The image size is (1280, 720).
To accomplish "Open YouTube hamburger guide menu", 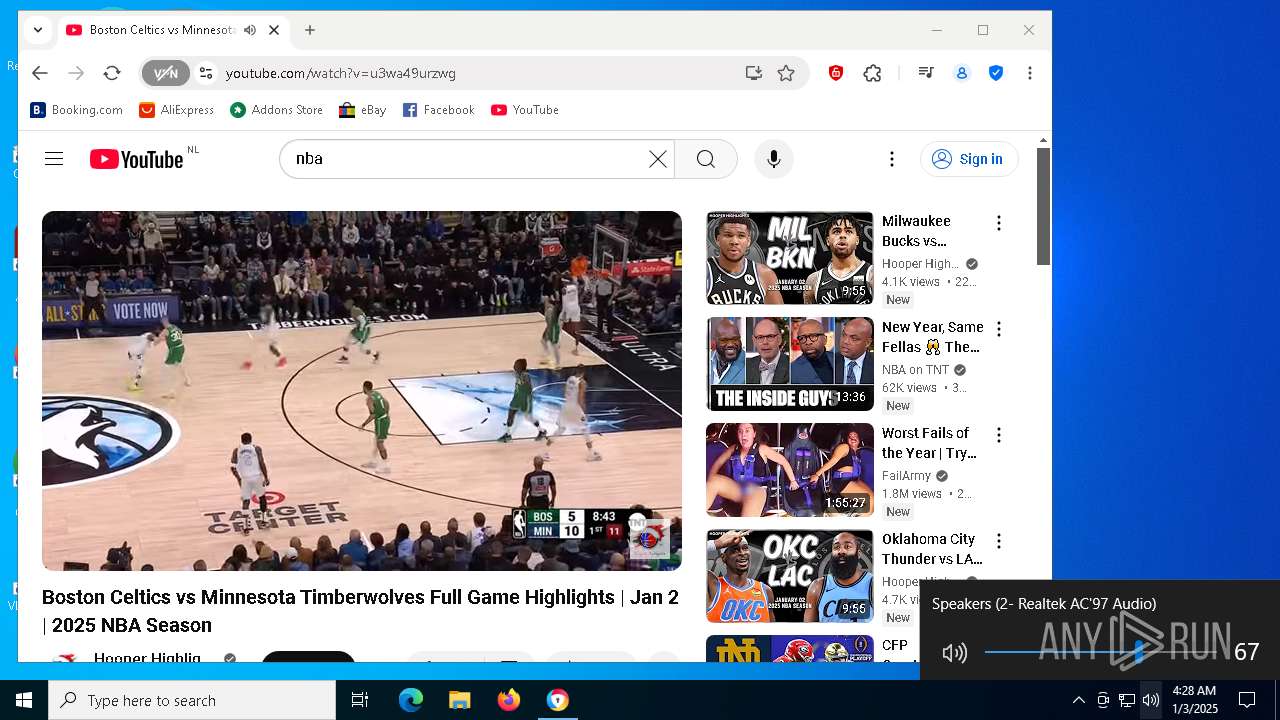I will [x=54, y=159].
